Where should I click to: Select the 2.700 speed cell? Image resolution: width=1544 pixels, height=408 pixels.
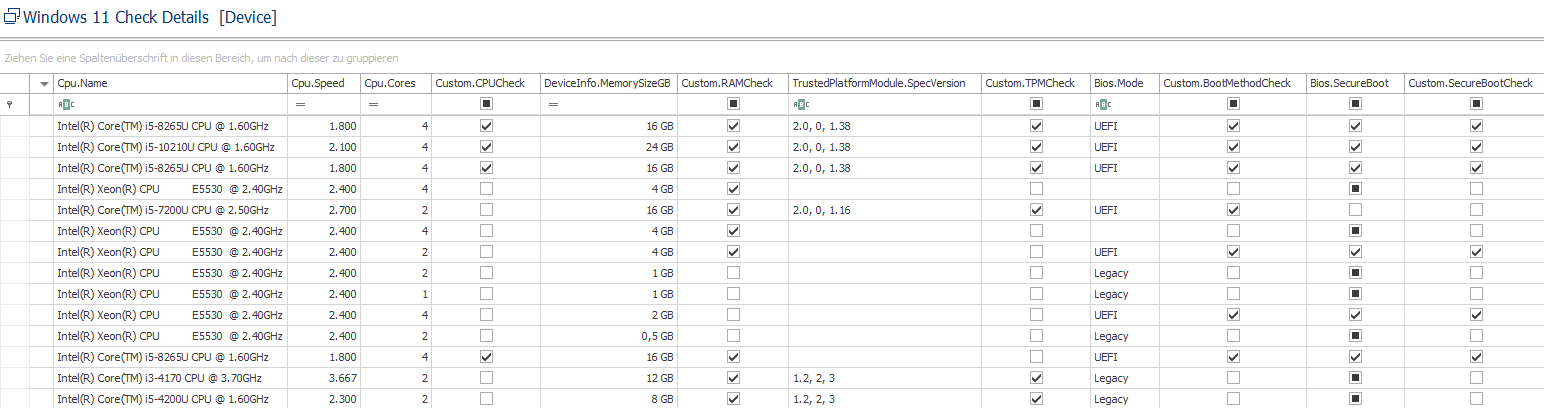[x=323, y=210]
